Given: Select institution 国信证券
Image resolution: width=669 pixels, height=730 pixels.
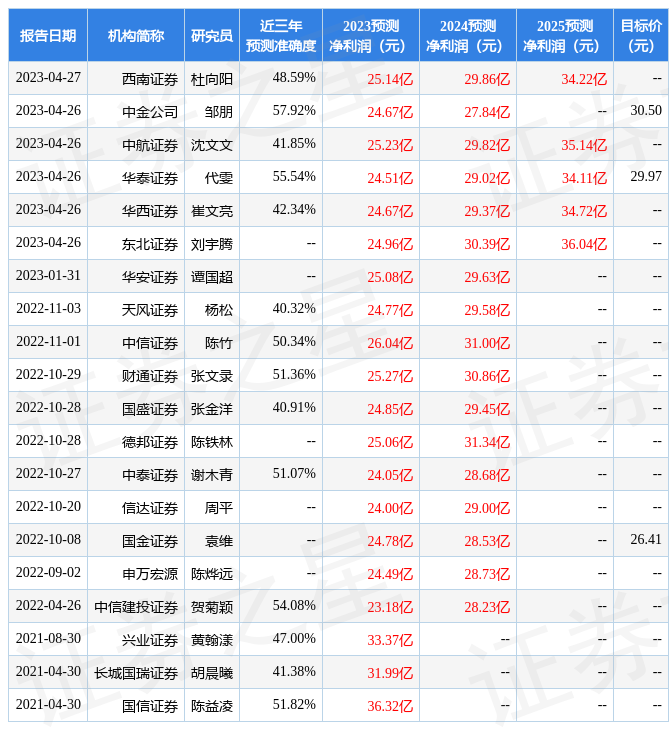Looking at the screenshot, I should pyautogui.click(x=150, y=706).
